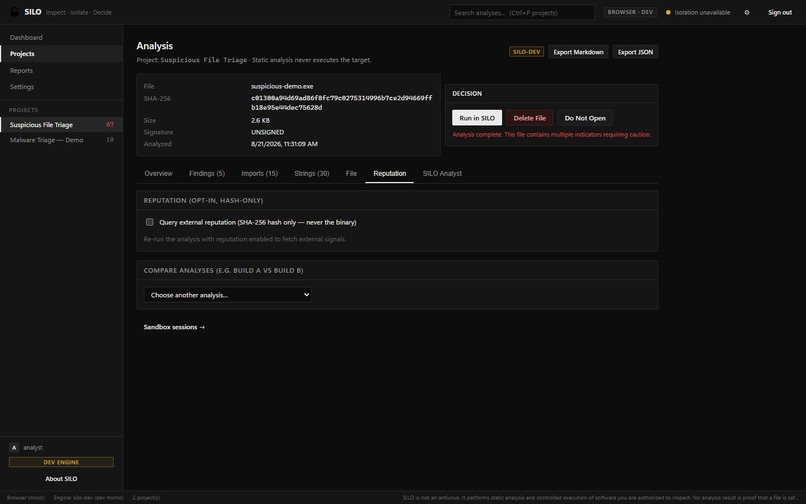Click Sign out
The image size is (806, 504).
[780, 12]
